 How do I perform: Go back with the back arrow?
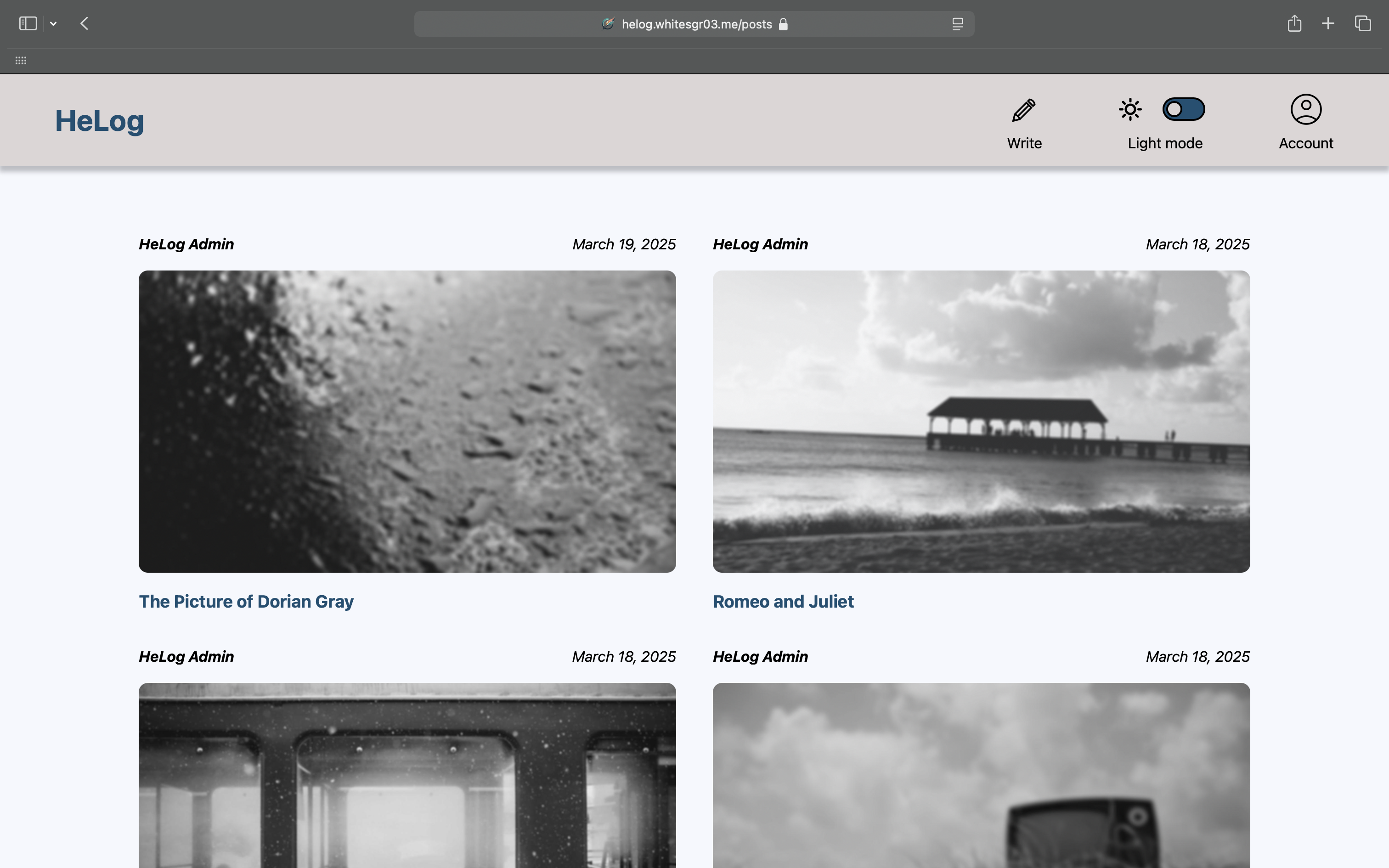pyautogui.click(x=85, y=23)
